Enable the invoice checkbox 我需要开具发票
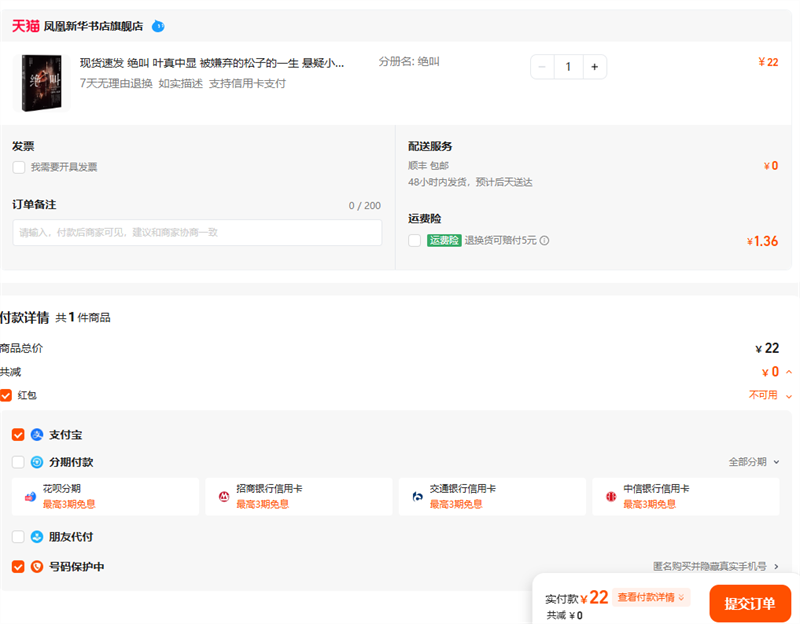Screen dimensions: 800x624 click(19, 168)
